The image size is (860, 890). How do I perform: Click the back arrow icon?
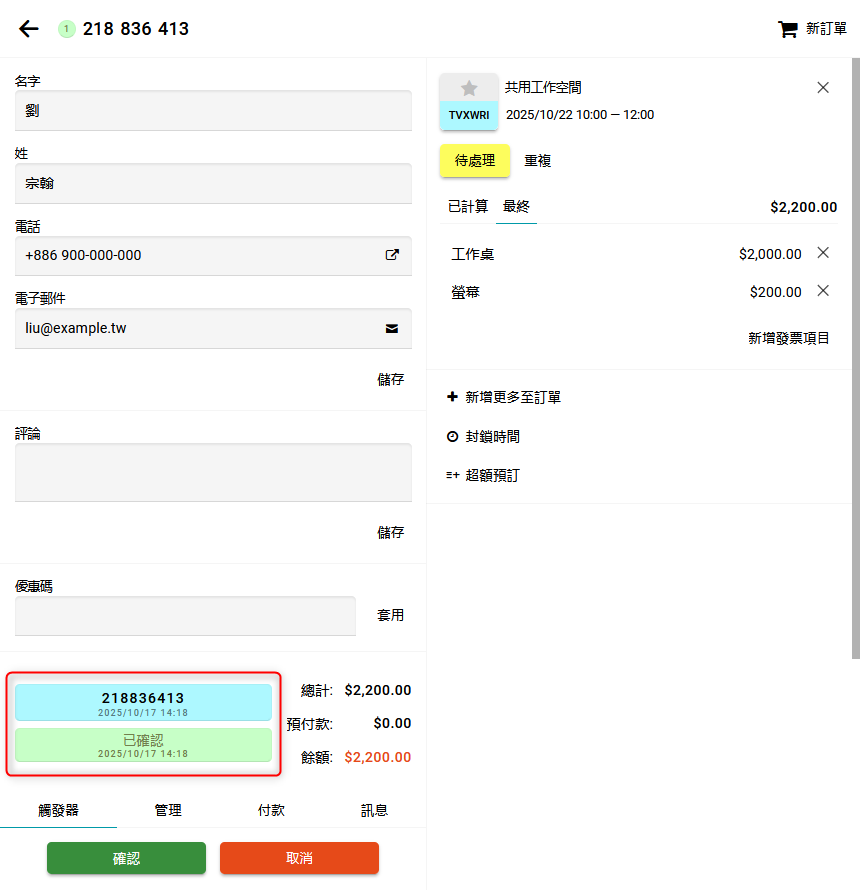(x=29, y=29)
